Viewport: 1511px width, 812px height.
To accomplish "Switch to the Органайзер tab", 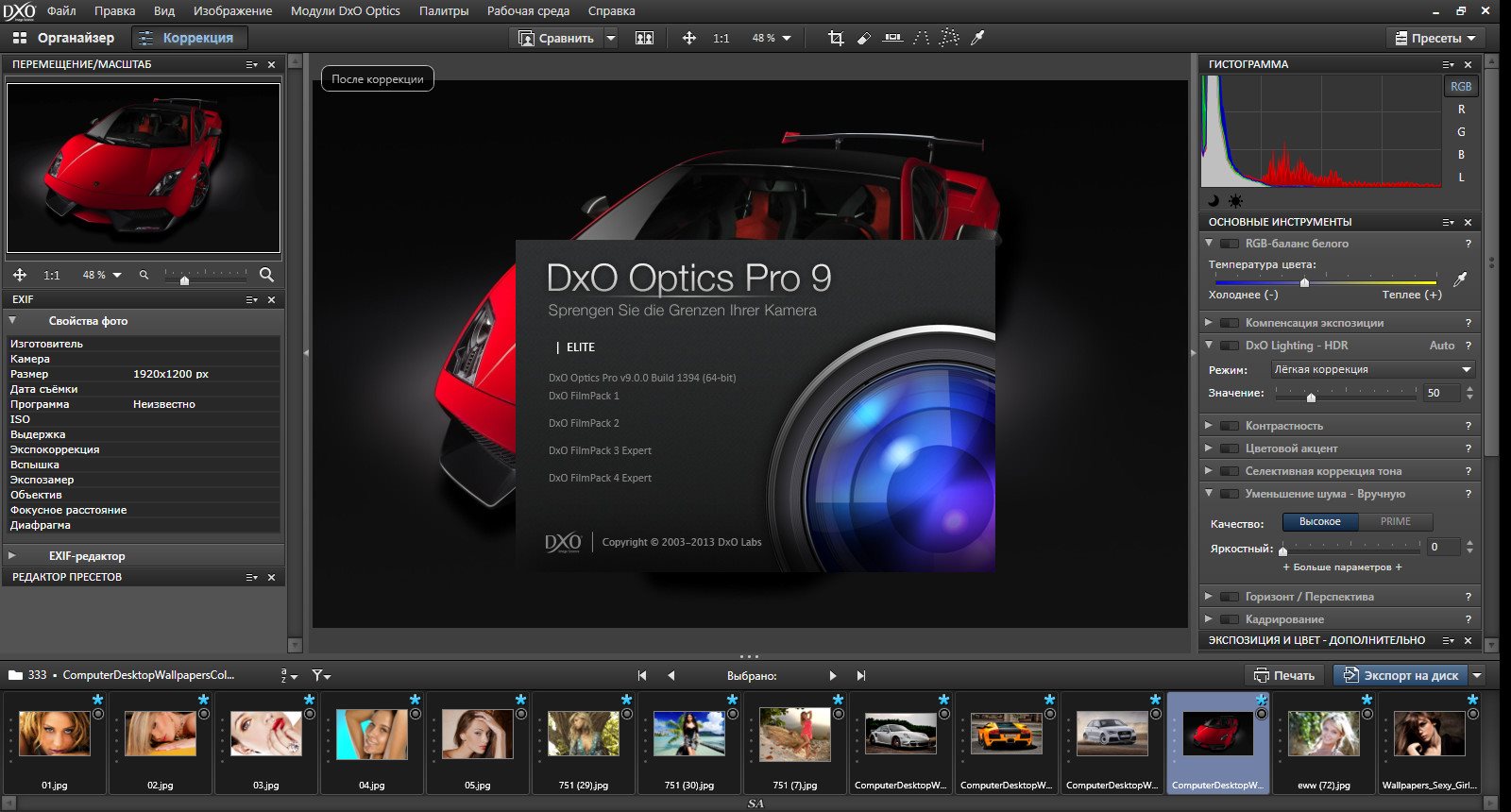I will [x=64, y=38].
